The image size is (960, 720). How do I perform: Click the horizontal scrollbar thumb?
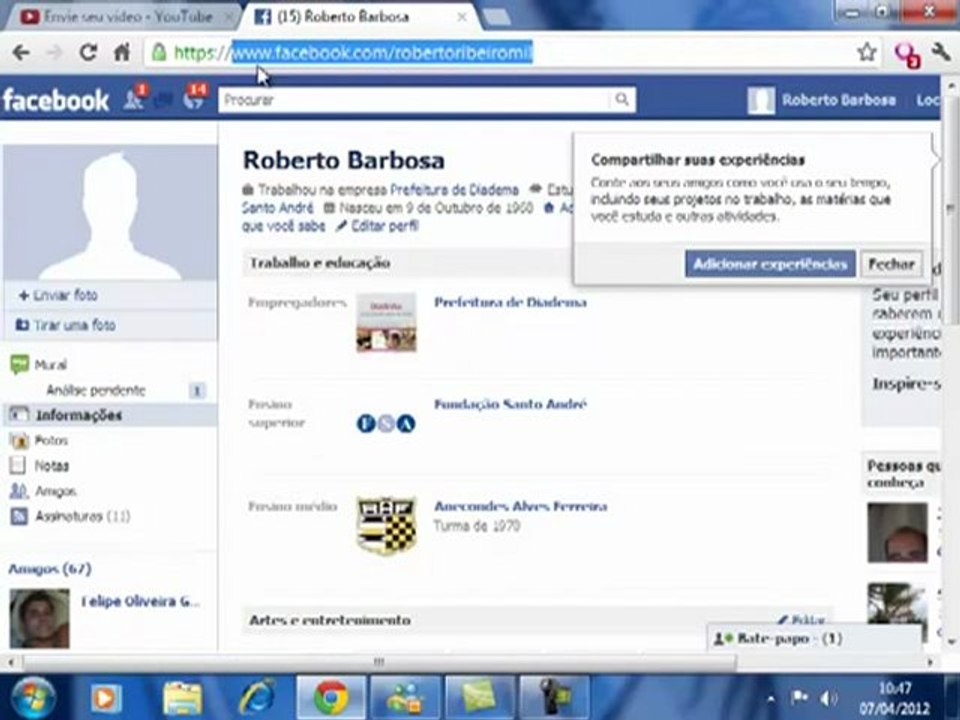click(380, 662)
